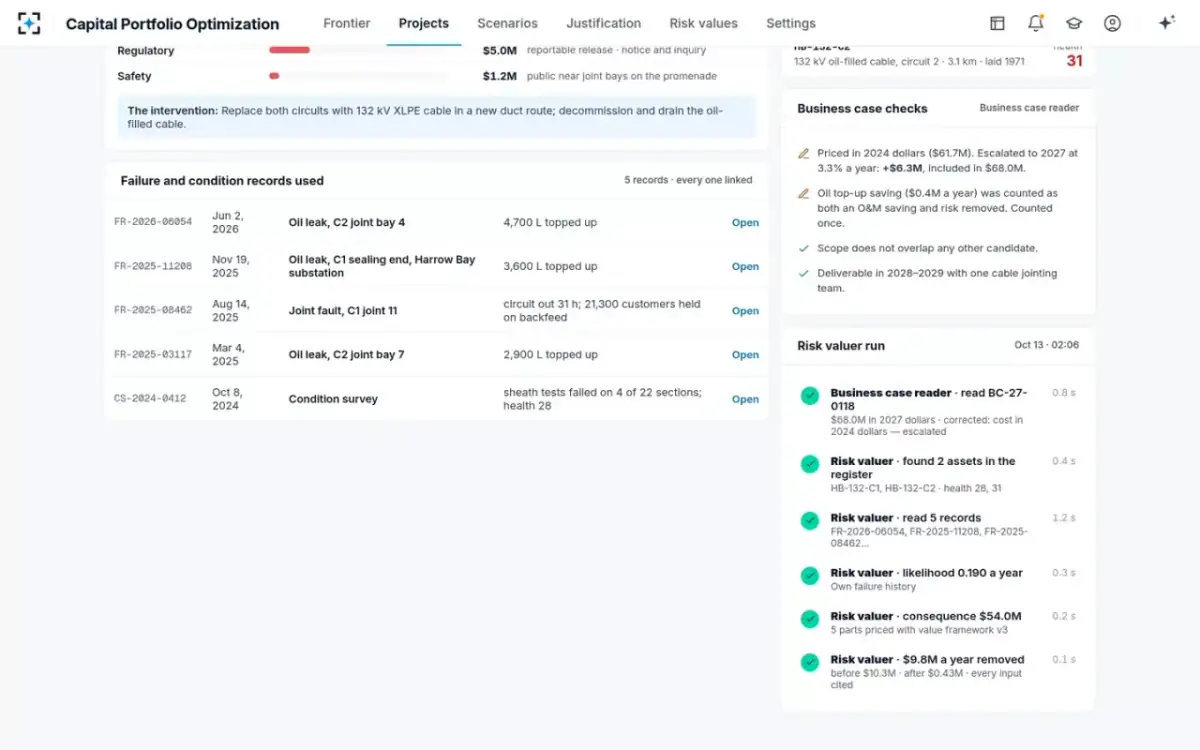
Task: Click 'Failure and condition records used' heading
Action: pyautogui.click(x=222, y=181)
